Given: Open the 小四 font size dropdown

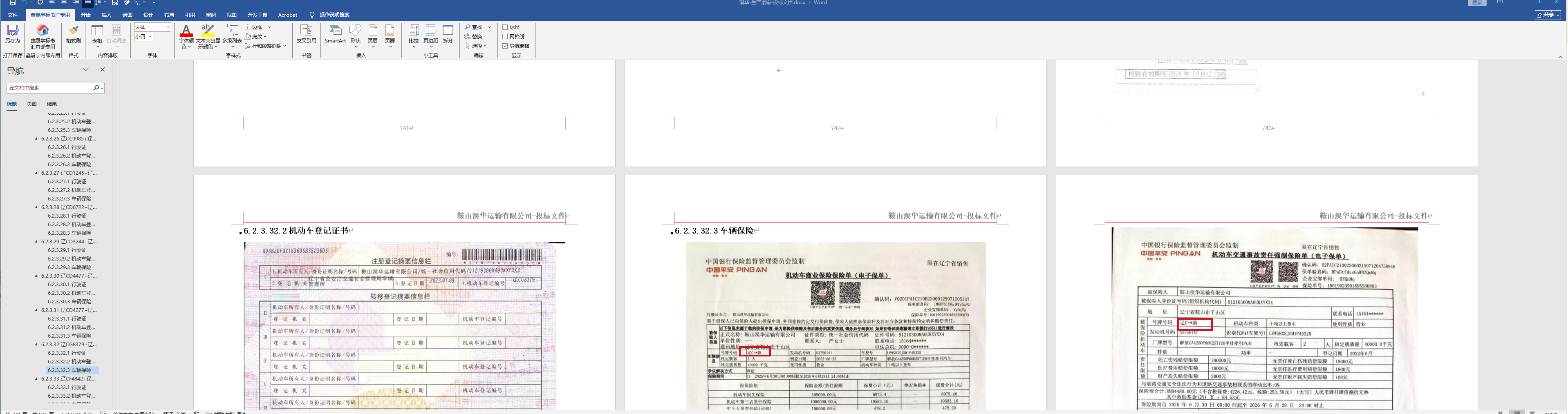Looking at the screenshot, I should tap(150, 36).
